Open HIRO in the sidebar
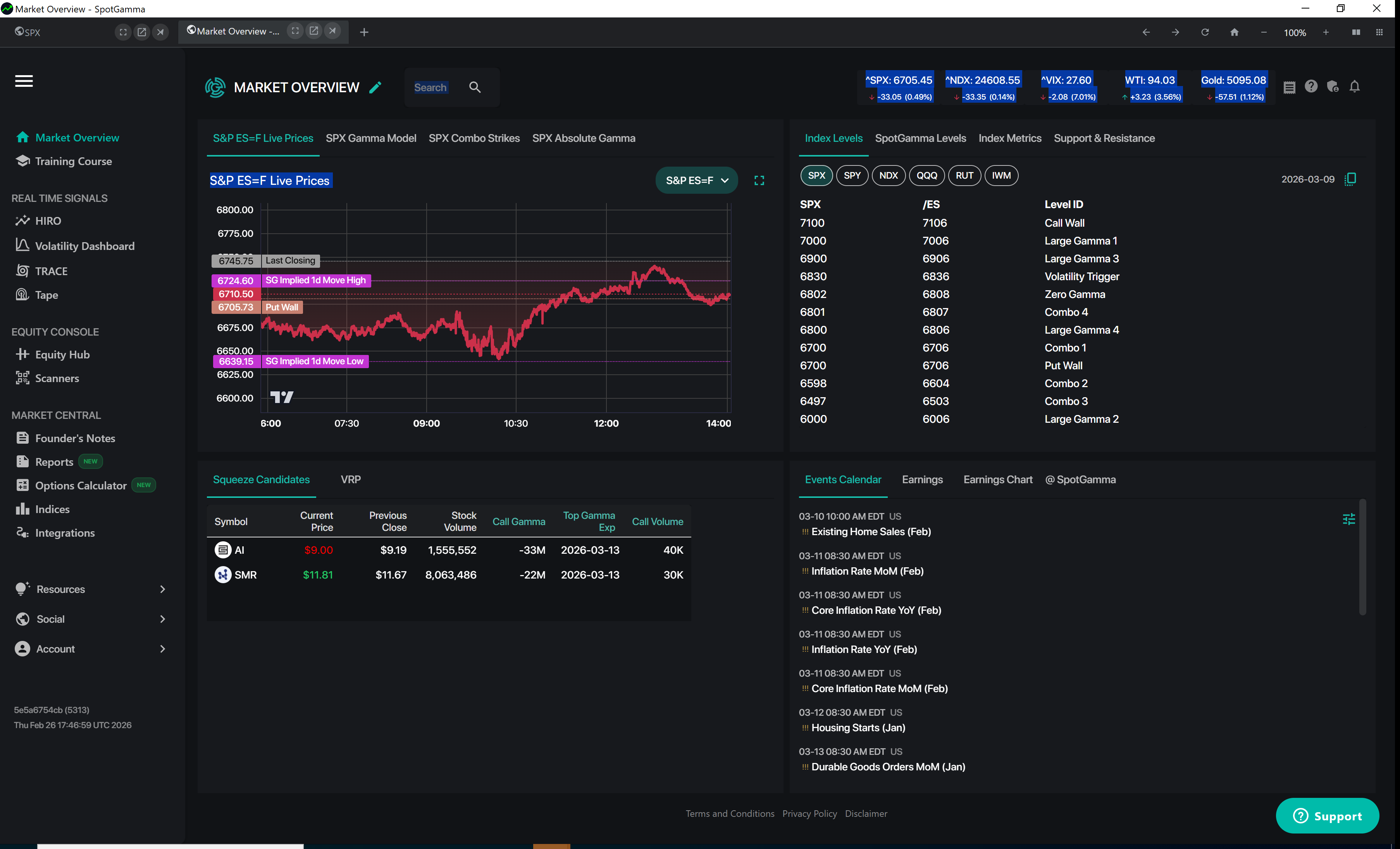The height and width of the screenshot is (849, 1400). pyautogui.click(x=48, y=220)
